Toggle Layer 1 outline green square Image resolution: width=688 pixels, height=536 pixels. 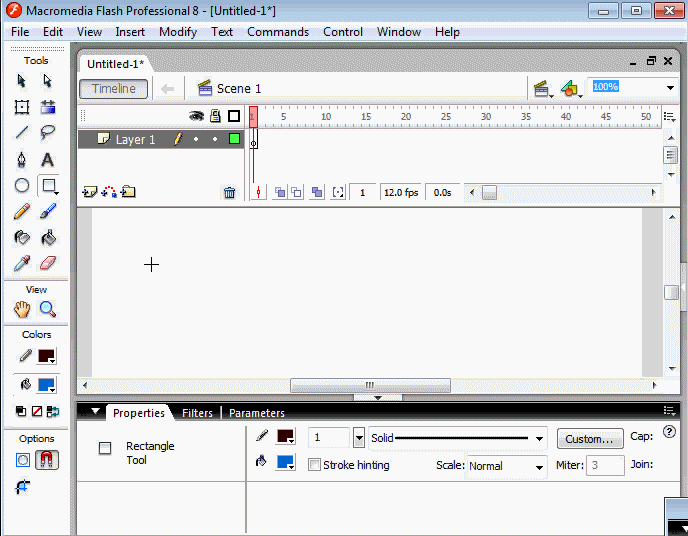click(234, 139)
